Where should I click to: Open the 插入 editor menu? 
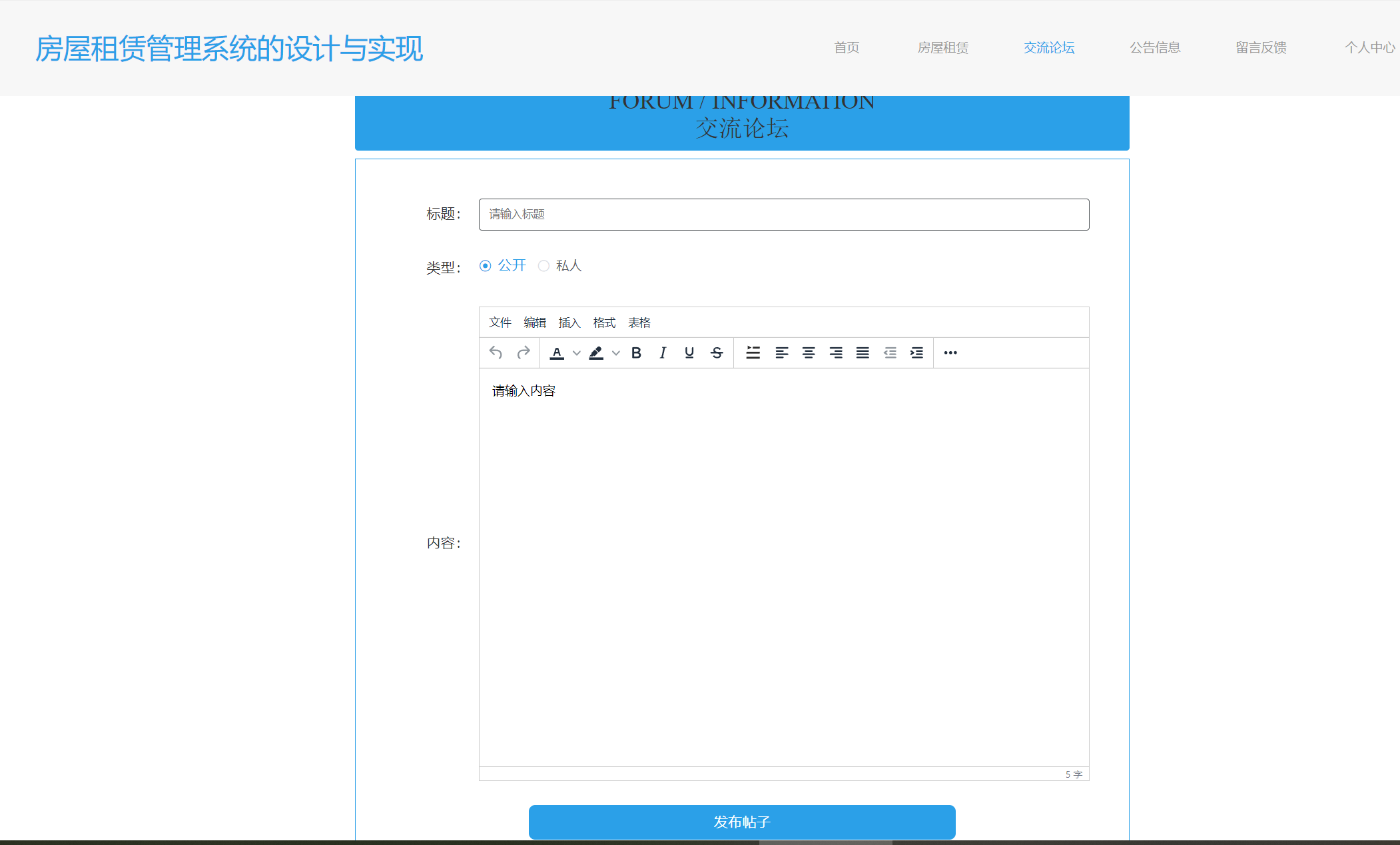pos(569,323)
